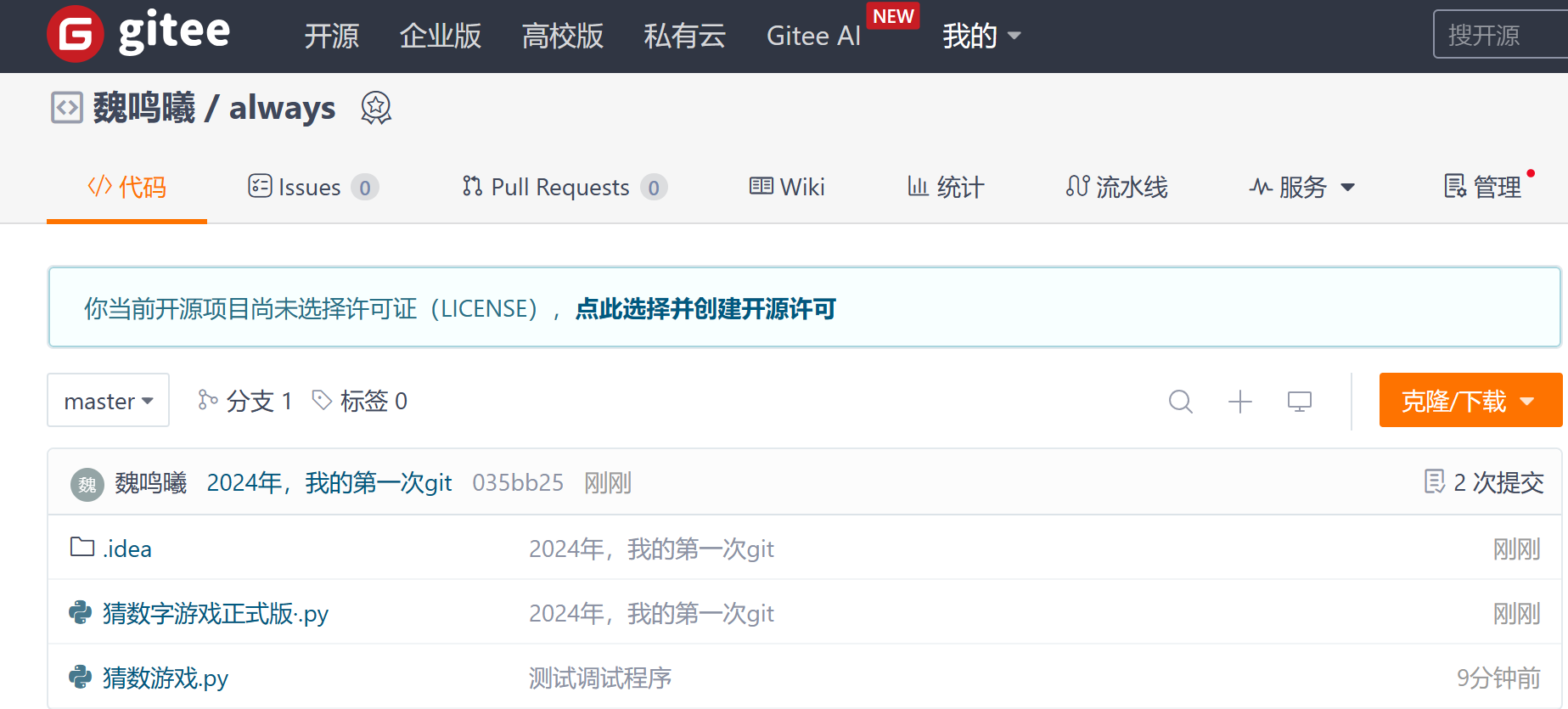Switch to the 代码 tab

127,187
